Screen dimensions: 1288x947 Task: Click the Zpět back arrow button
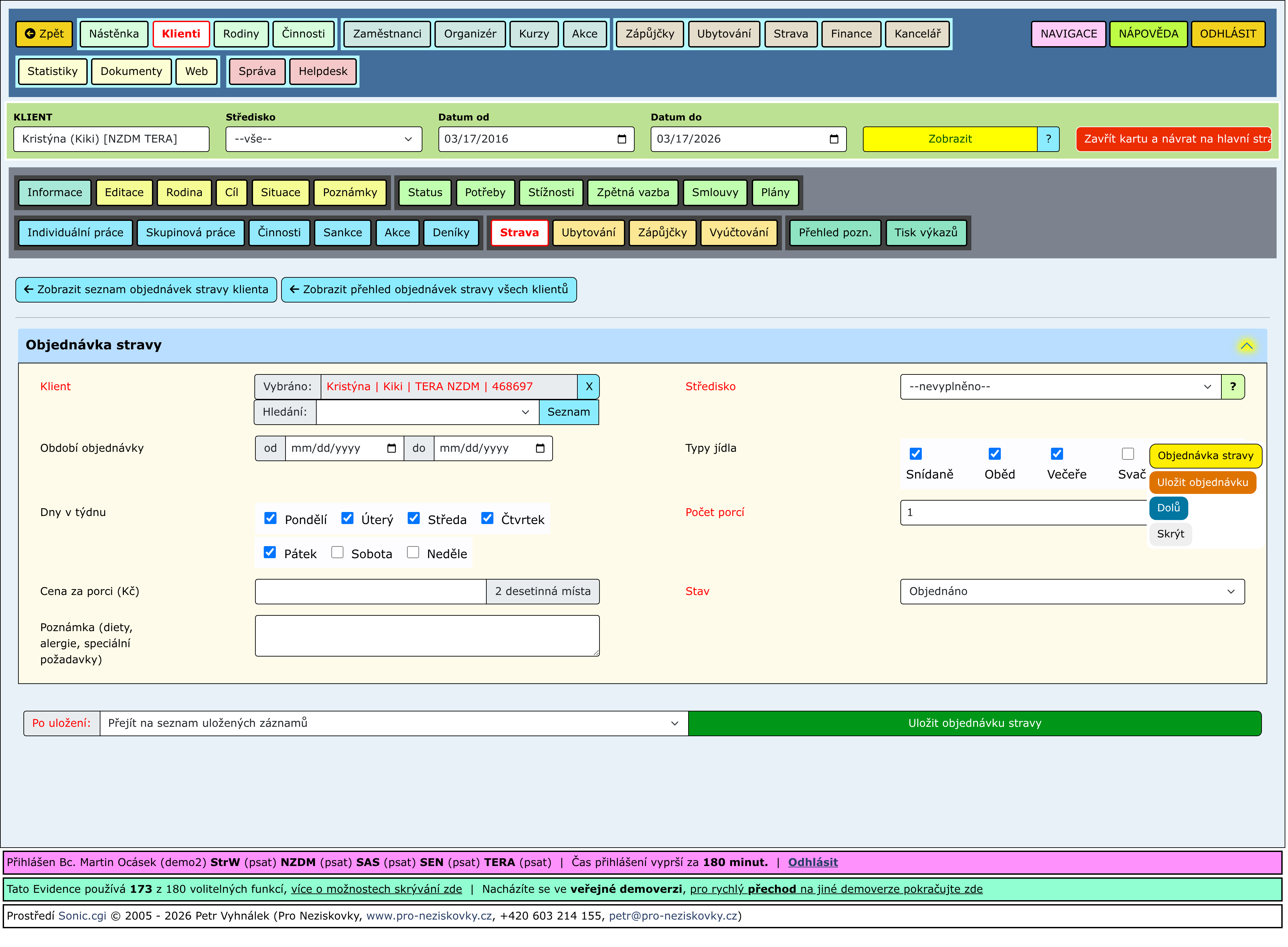tap(44, 34)
